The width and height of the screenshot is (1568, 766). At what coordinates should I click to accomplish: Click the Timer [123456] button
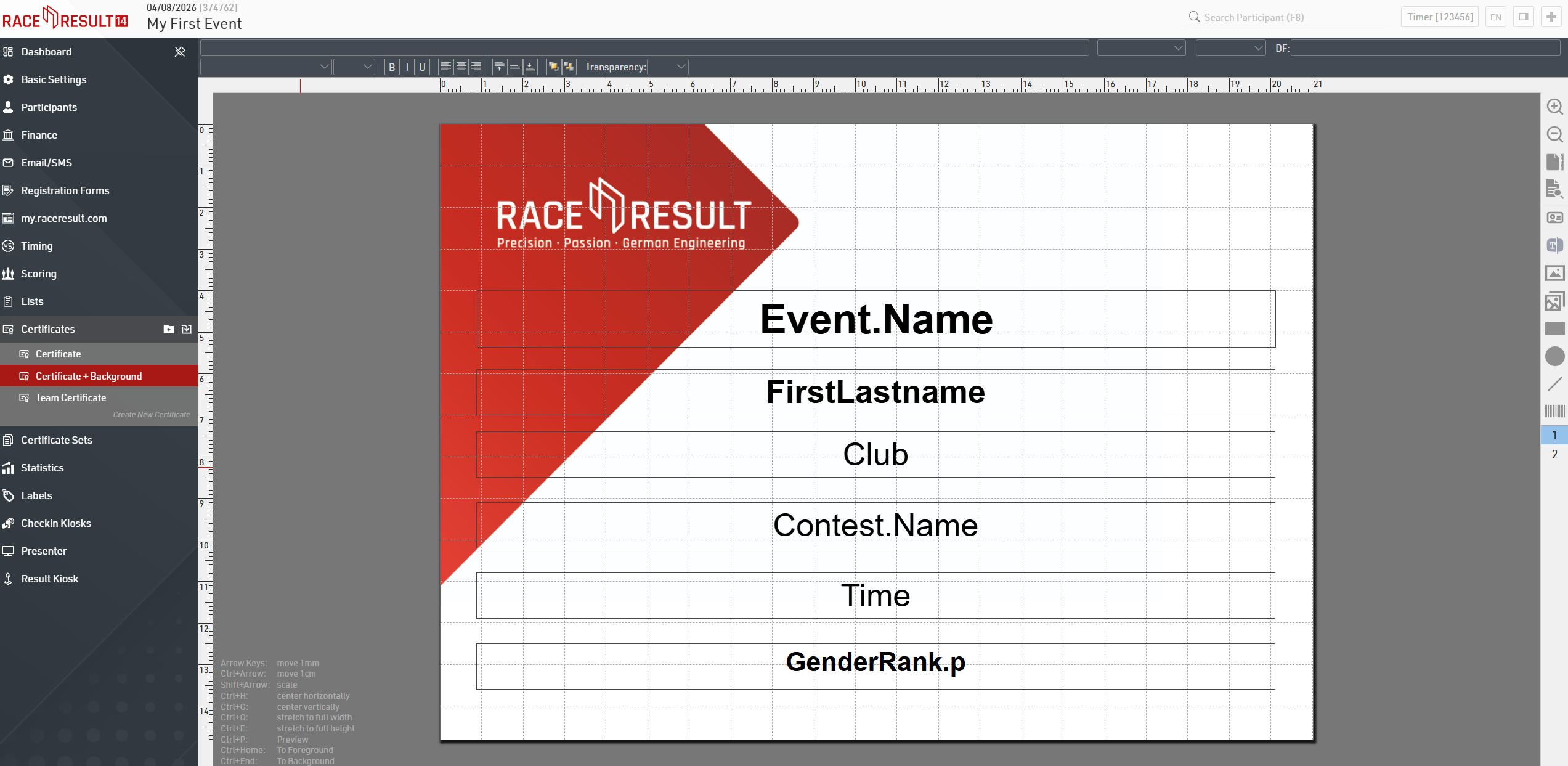pos(1440,17)
